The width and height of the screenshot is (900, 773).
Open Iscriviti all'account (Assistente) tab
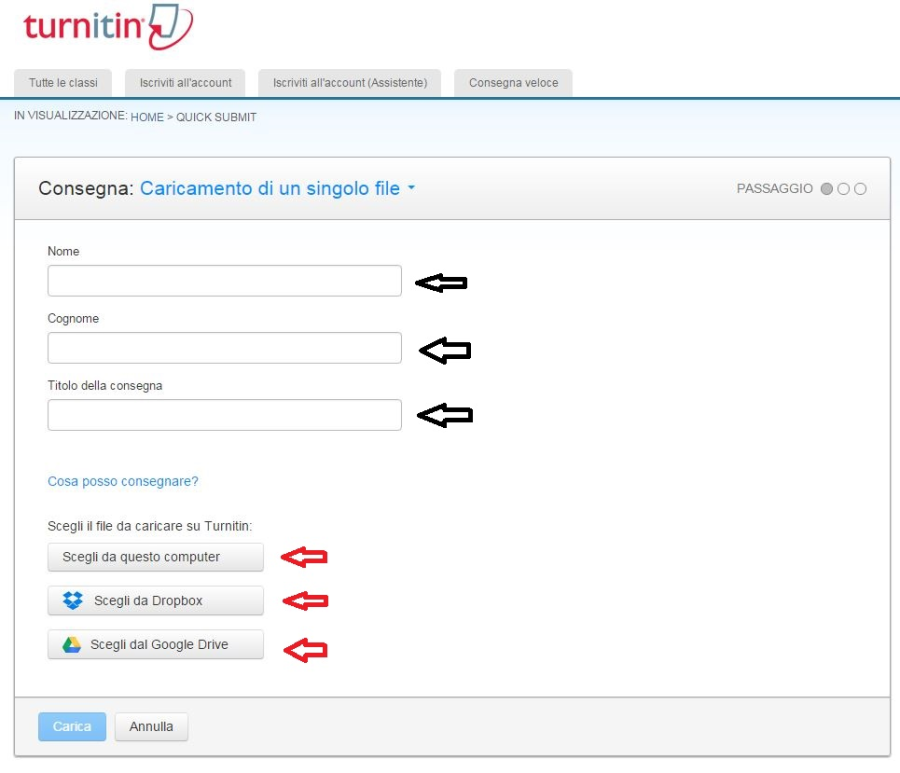[x=350, y=83]
